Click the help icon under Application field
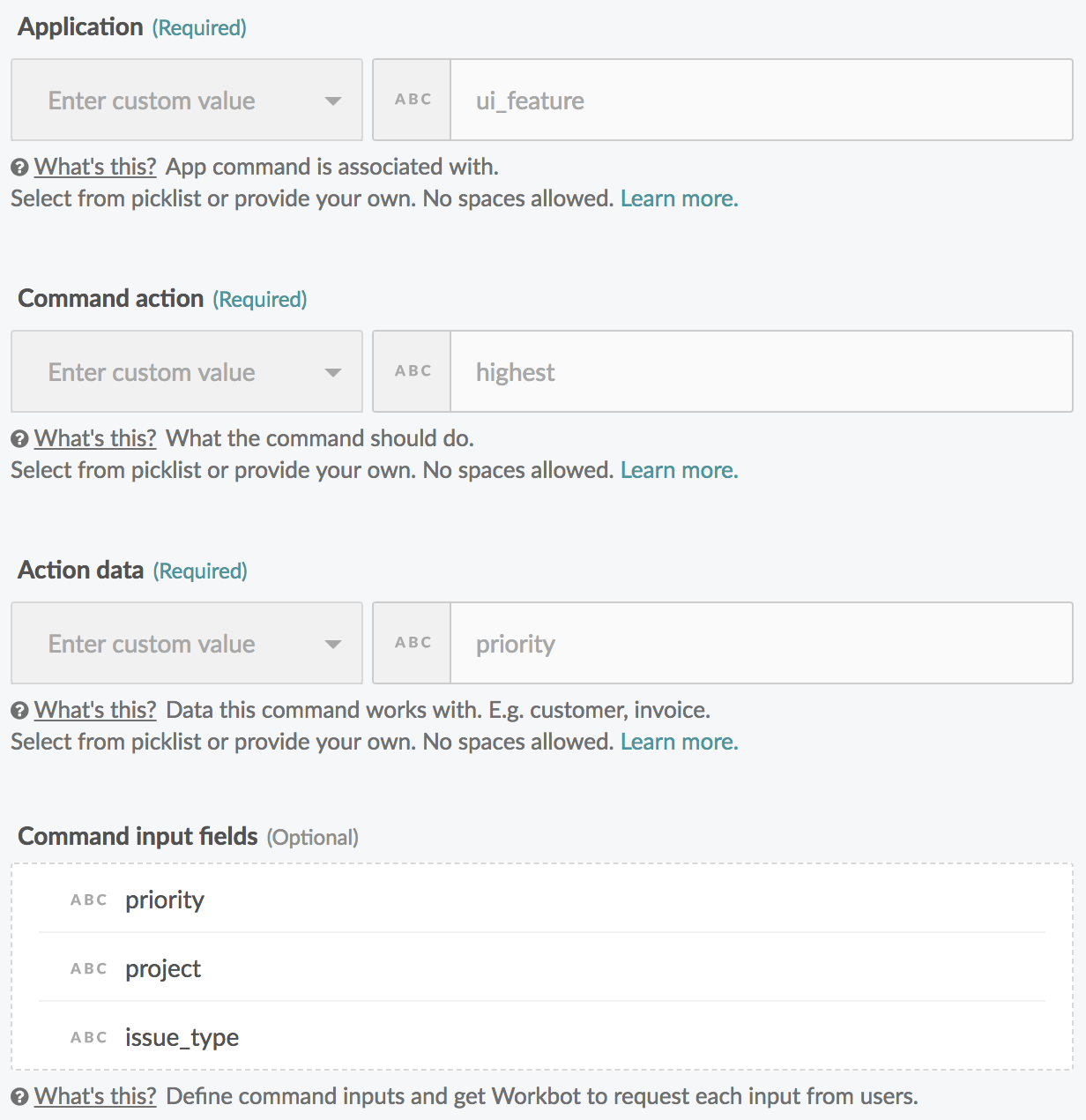The width and height of the screenshot is (1086, 1120). click(x=19, y=168)
